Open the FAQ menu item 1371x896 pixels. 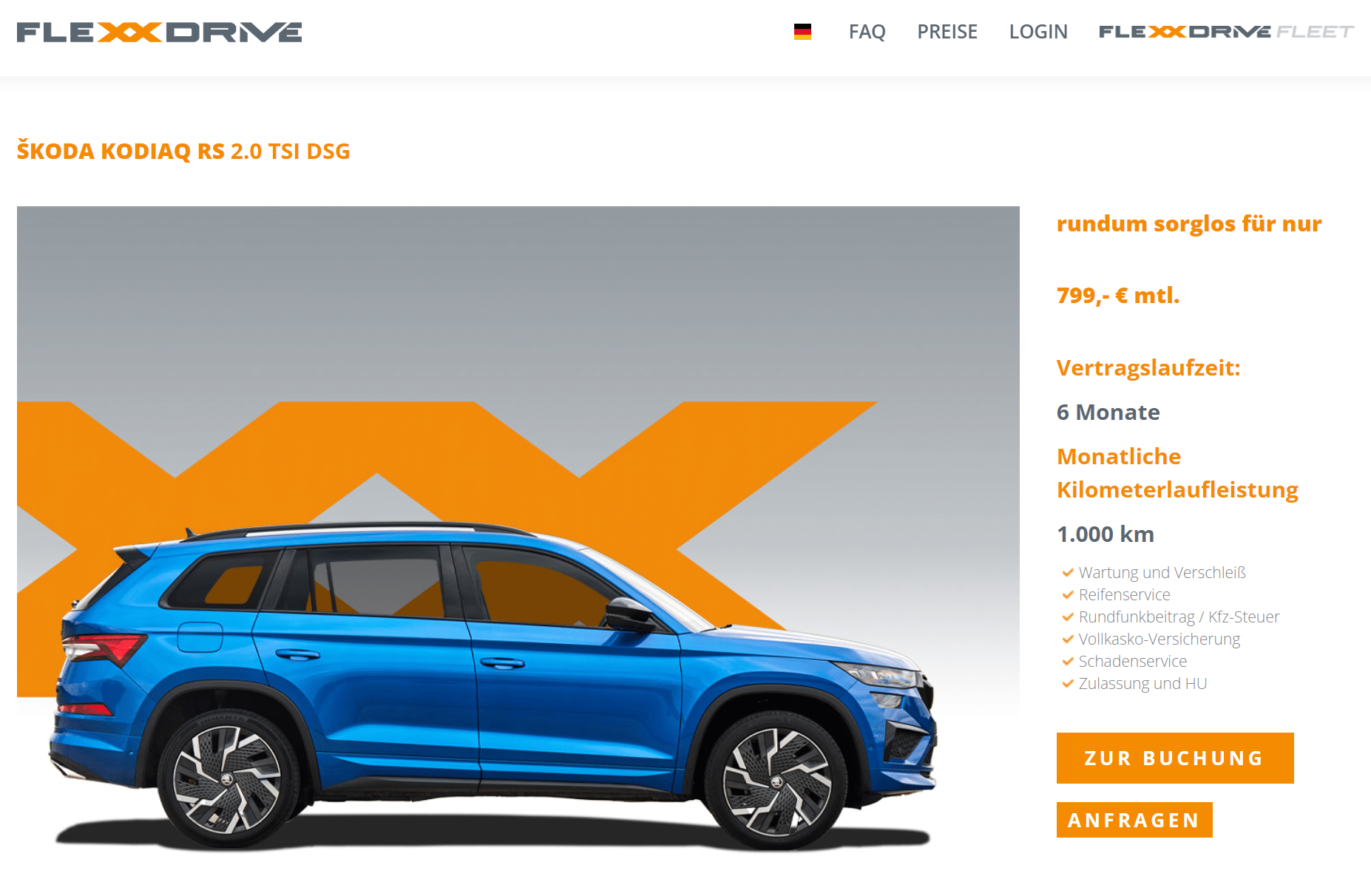[x=867, y=32]
